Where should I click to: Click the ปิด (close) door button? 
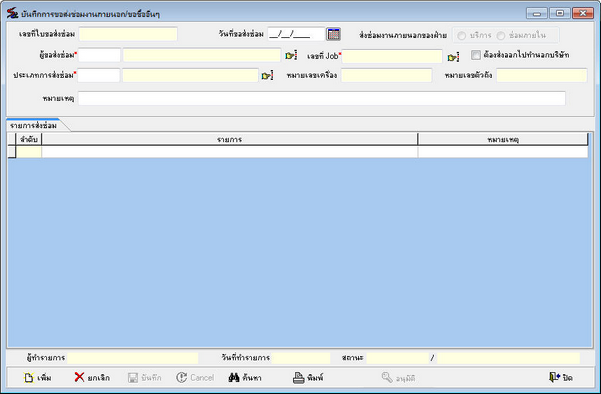(561, 378)
